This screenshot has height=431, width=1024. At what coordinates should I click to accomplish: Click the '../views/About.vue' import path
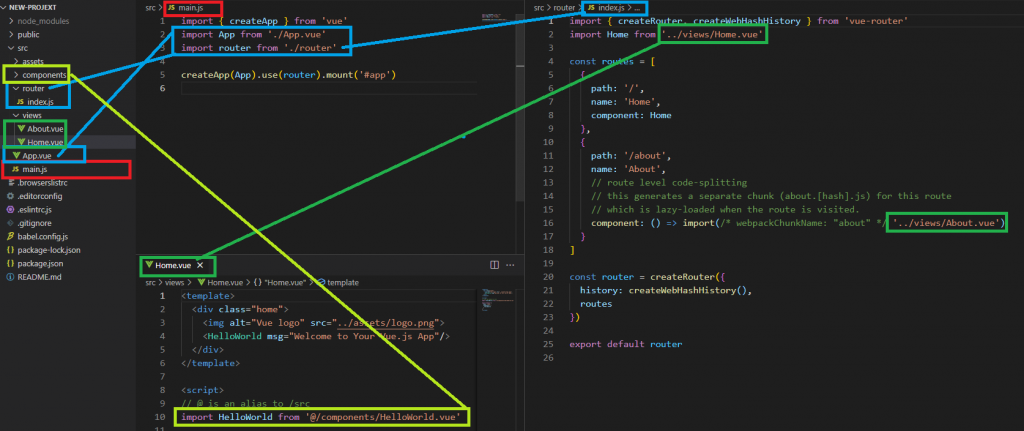point(945,223)
